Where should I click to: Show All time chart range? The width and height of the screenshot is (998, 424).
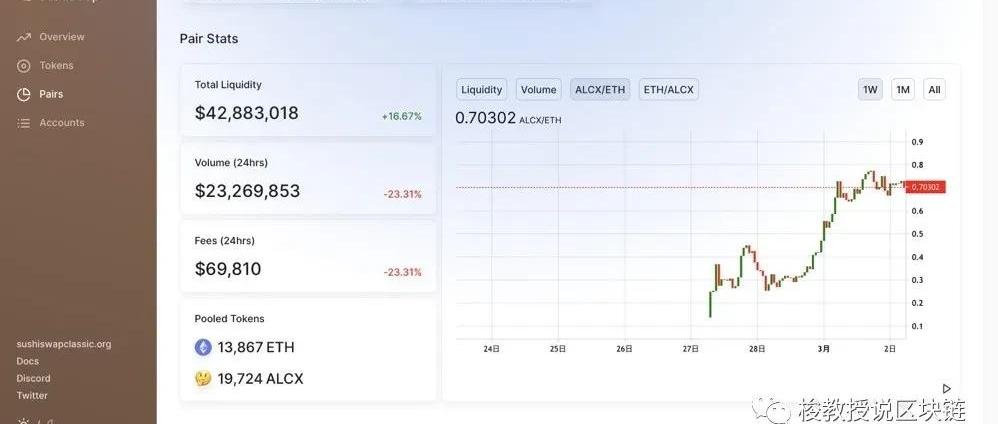click(934, 90)
